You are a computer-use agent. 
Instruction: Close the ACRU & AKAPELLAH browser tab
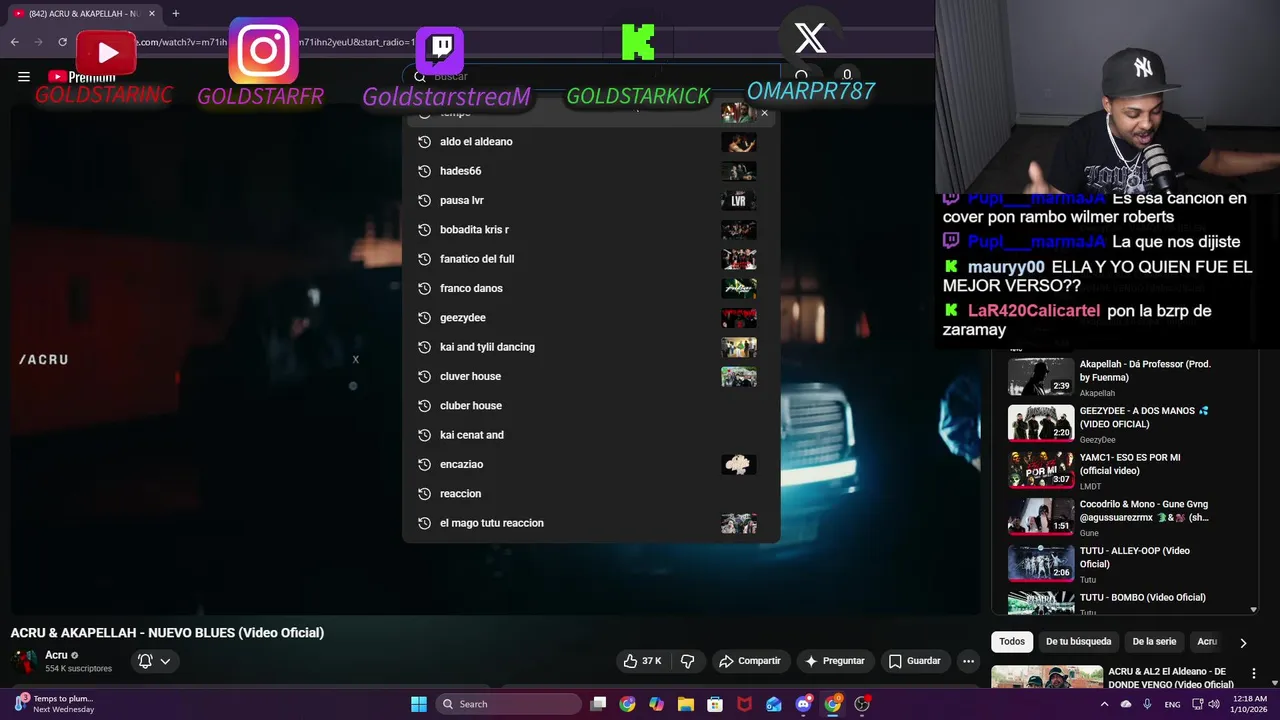[x=152, y=13]
